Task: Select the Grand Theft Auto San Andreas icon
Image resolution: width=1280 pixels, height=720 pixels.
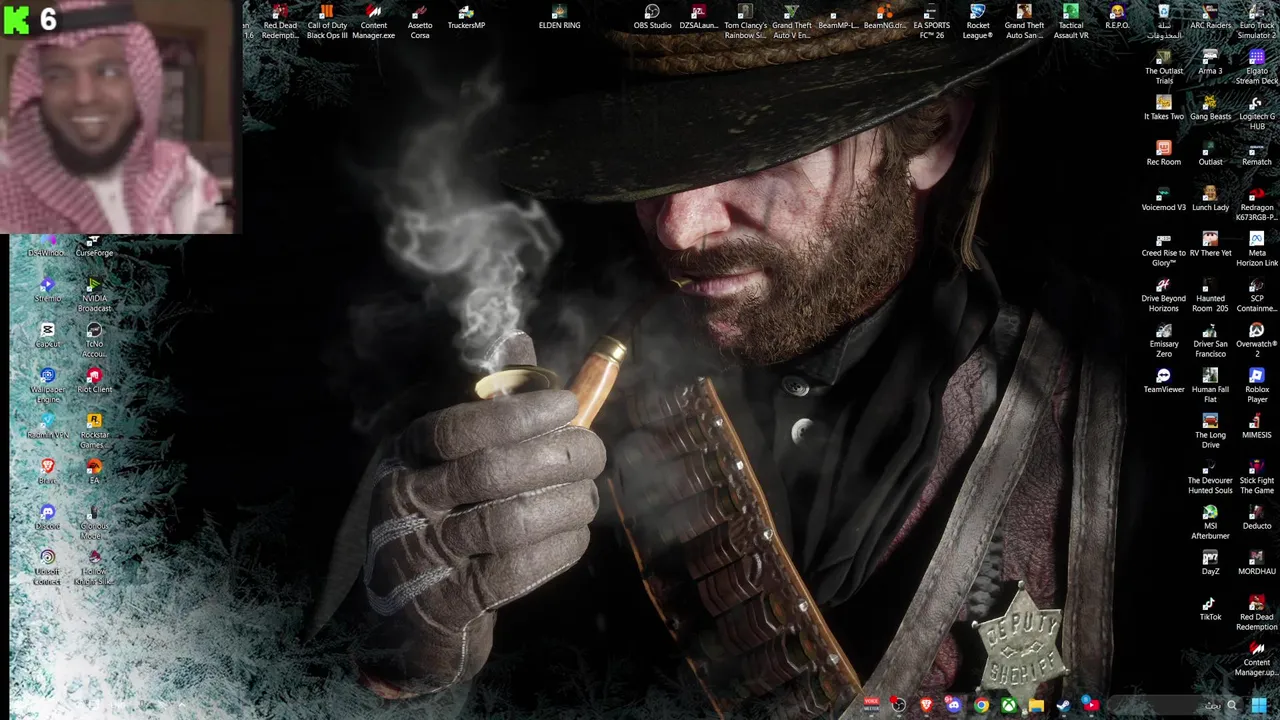Action: 1024,22
